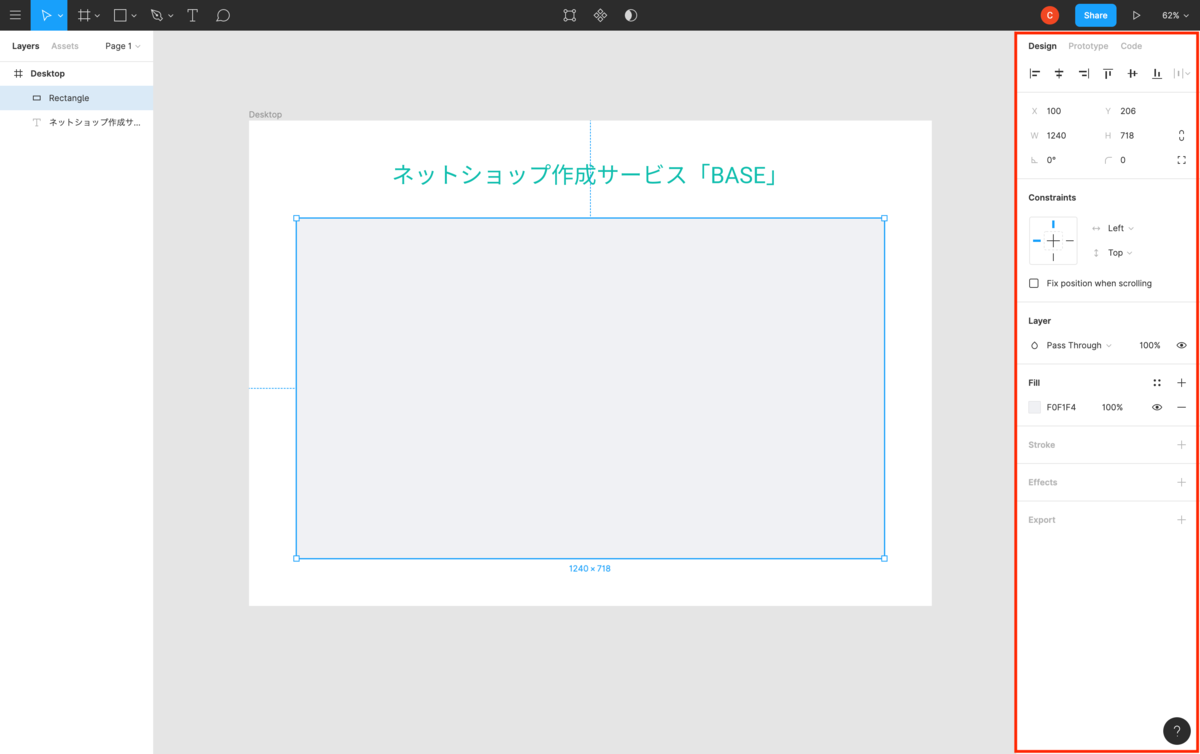
Task: Toggle constrain proportions lock icon
Action: click(1181, 135)
